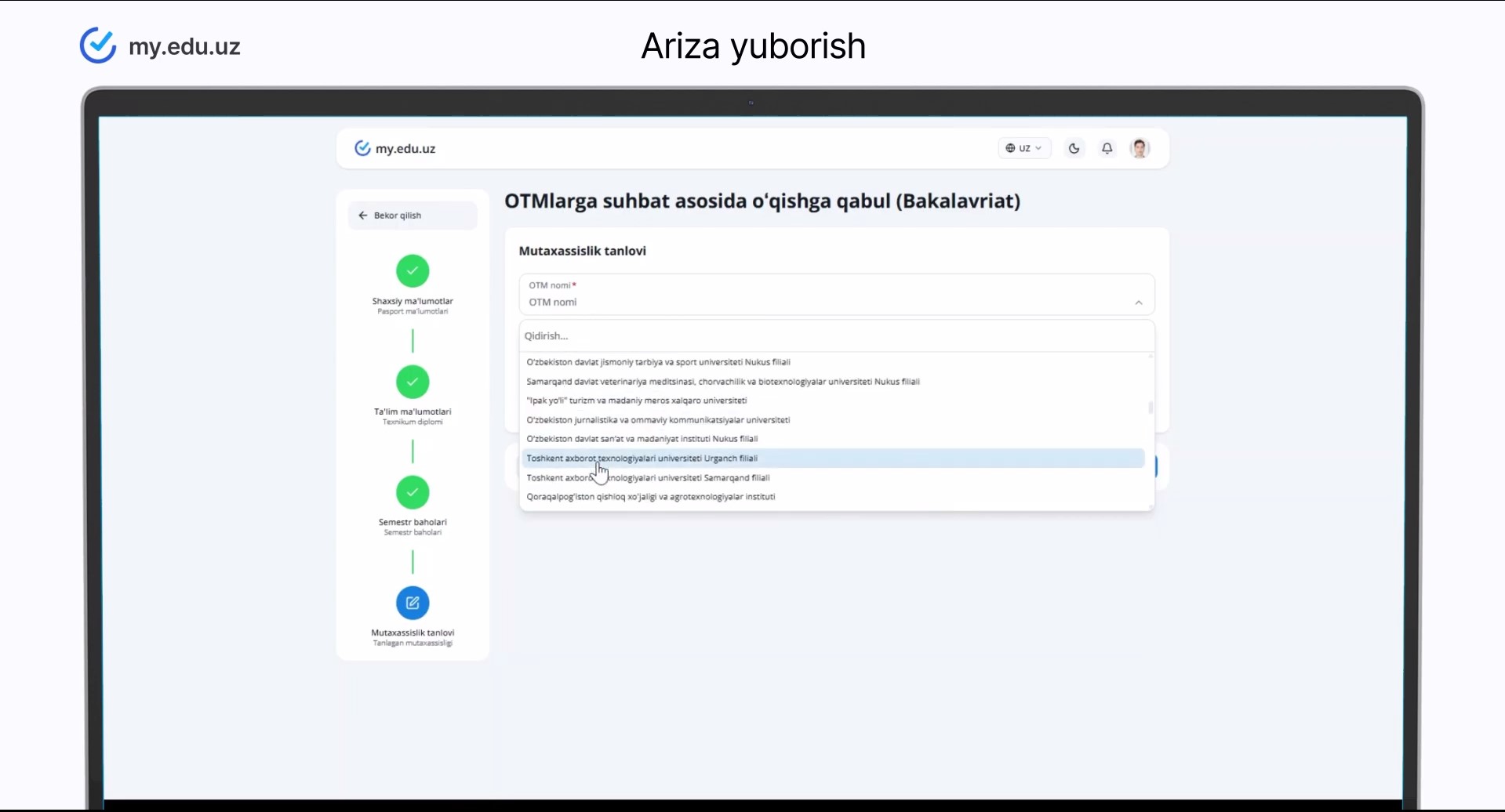Click the my.edu.uz logo in header
Screen dimensions: 1505x812
[x=395, y=148]
